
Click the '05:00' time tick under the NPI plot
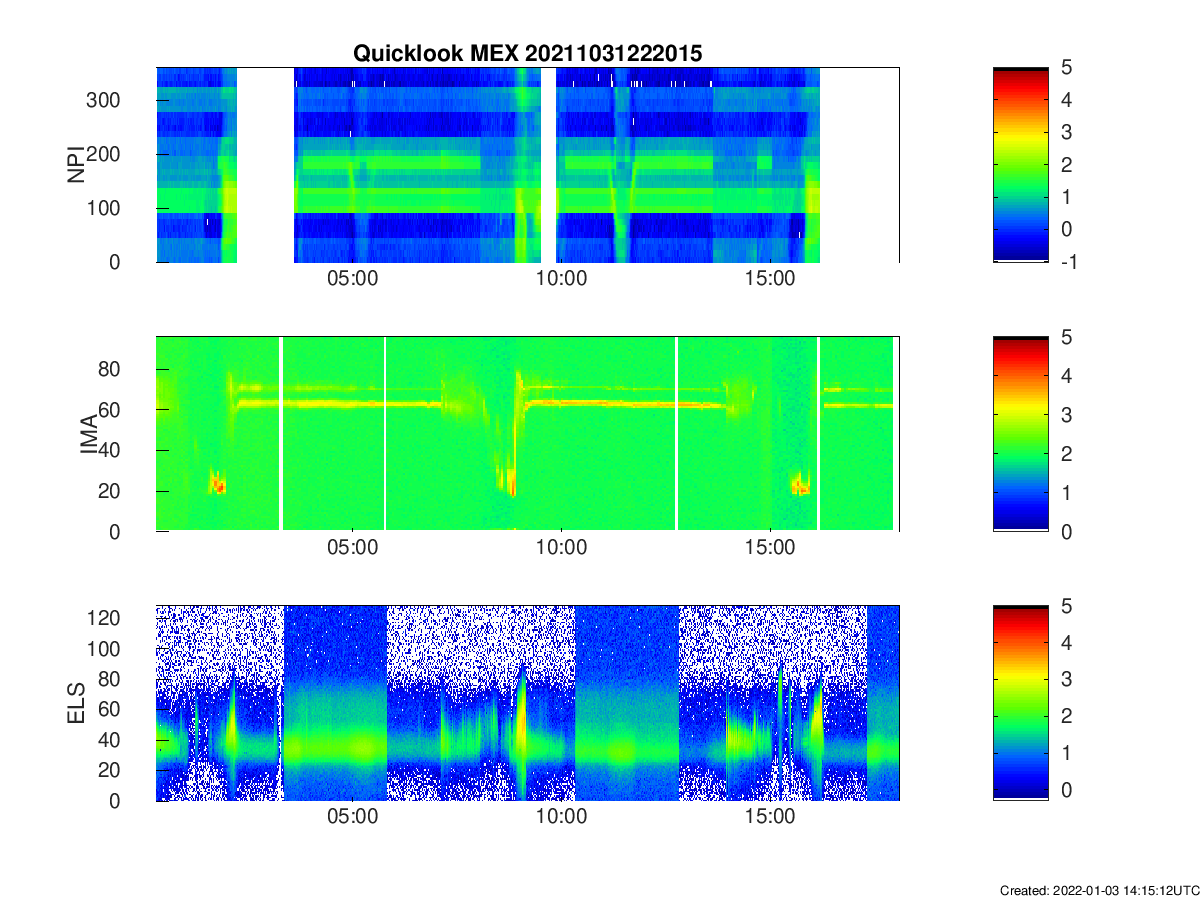click(352, 279)
